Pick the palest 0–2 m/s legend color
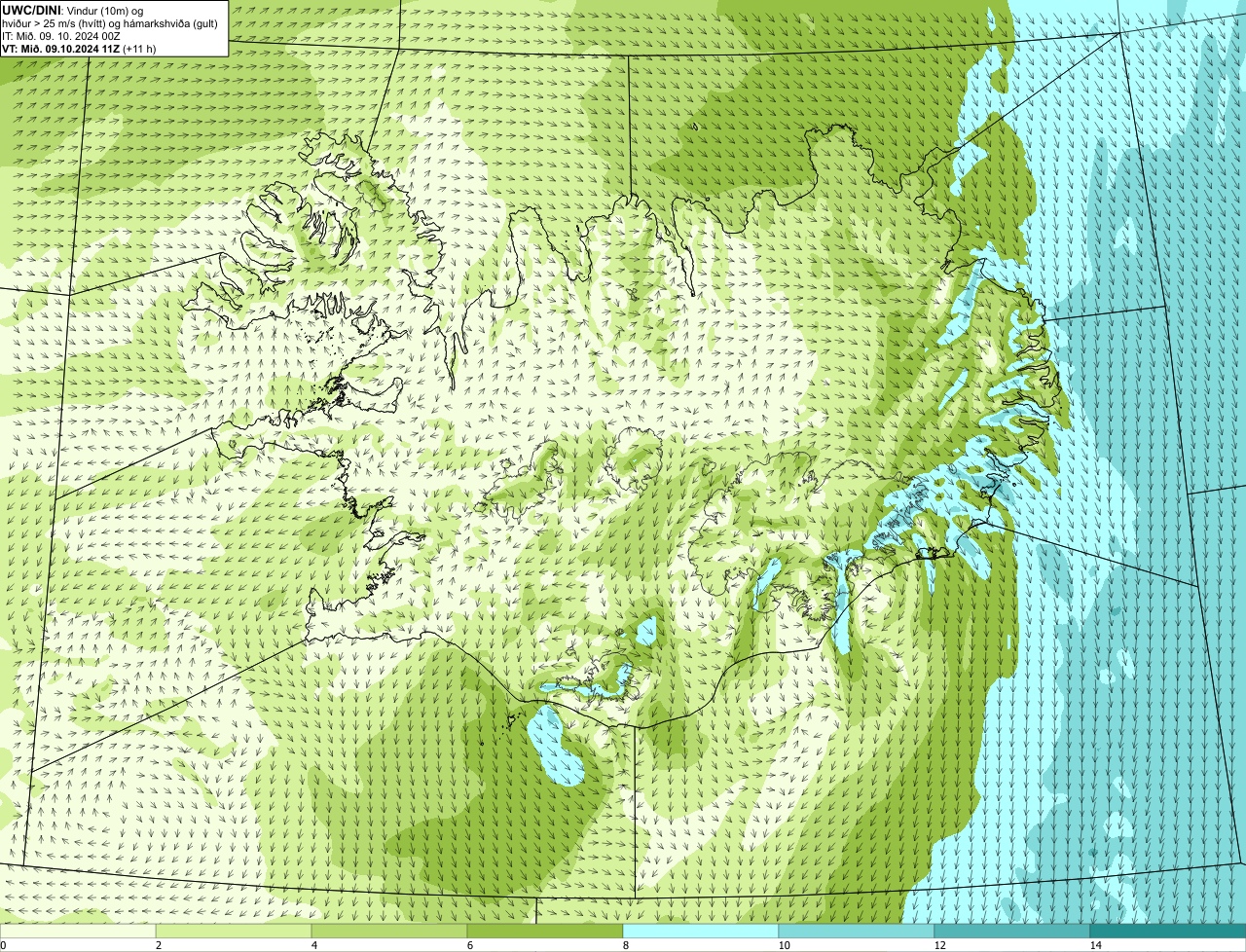The image size is (1246, 952). [x=78, y=932]
